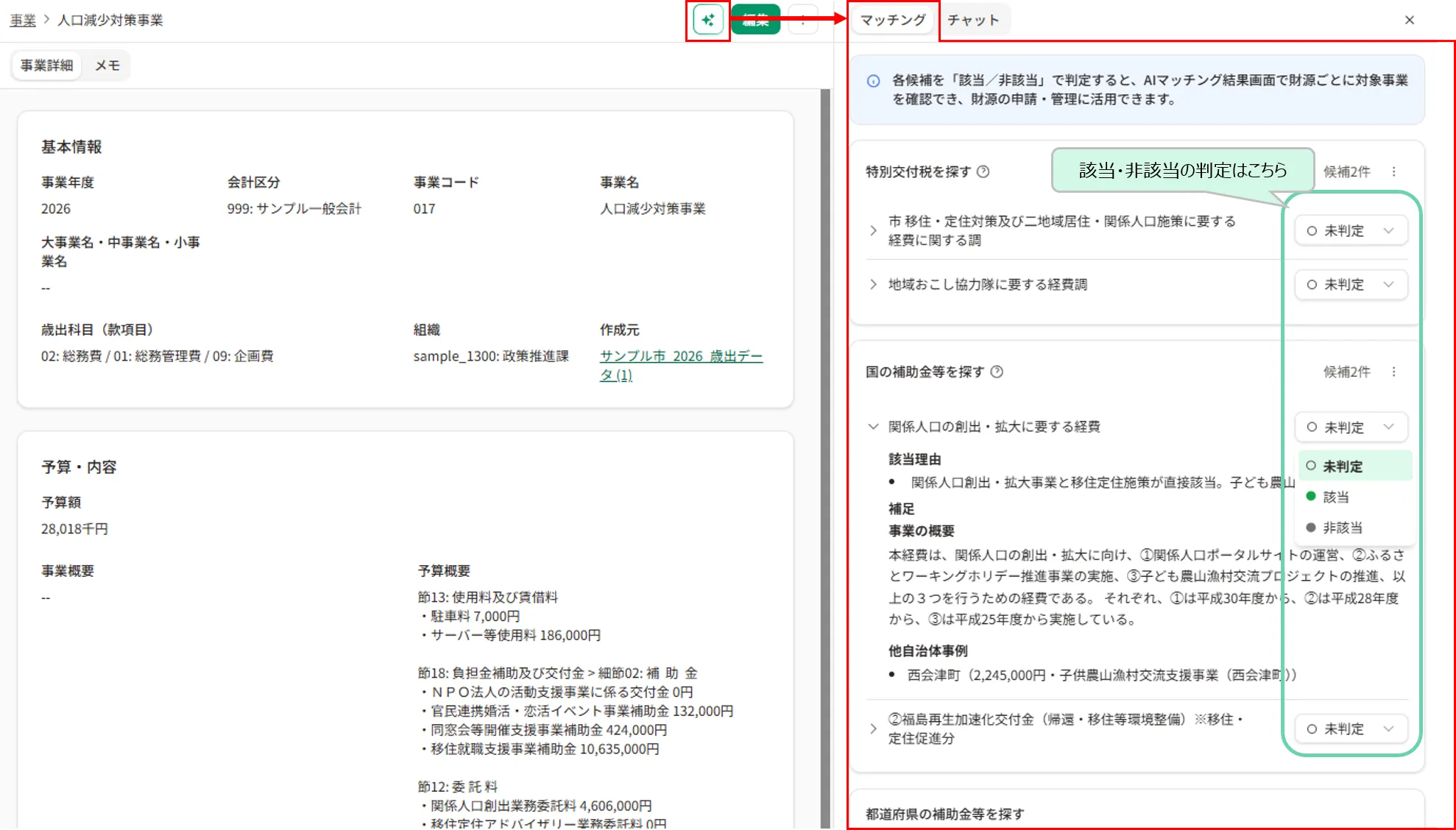Click help icon next to 特別交付税を探す
The height and width of the screenshot is (830, 1456).
tap(983, 171)
